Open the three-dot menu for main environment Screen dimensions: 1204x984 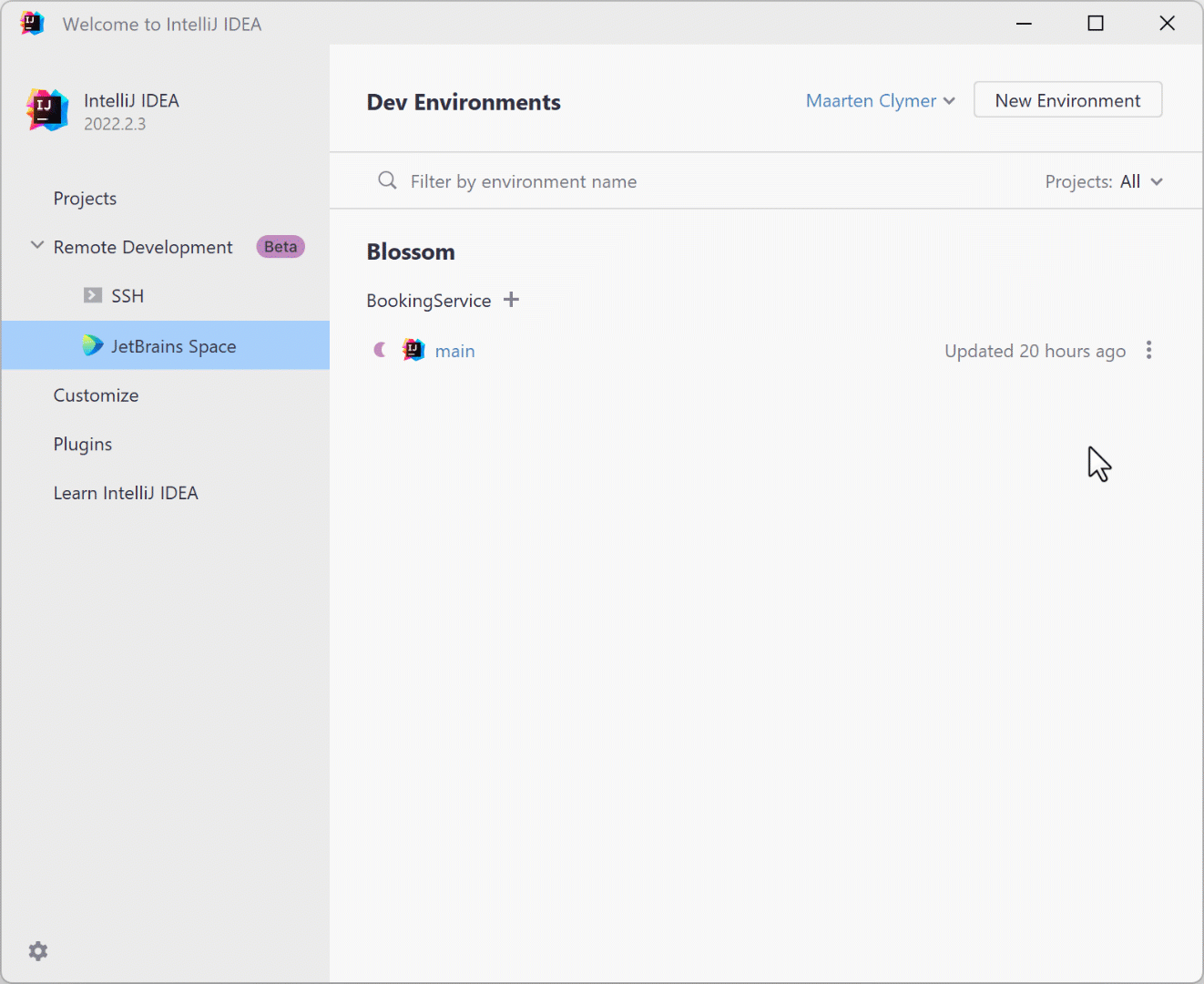point(1148,351)
